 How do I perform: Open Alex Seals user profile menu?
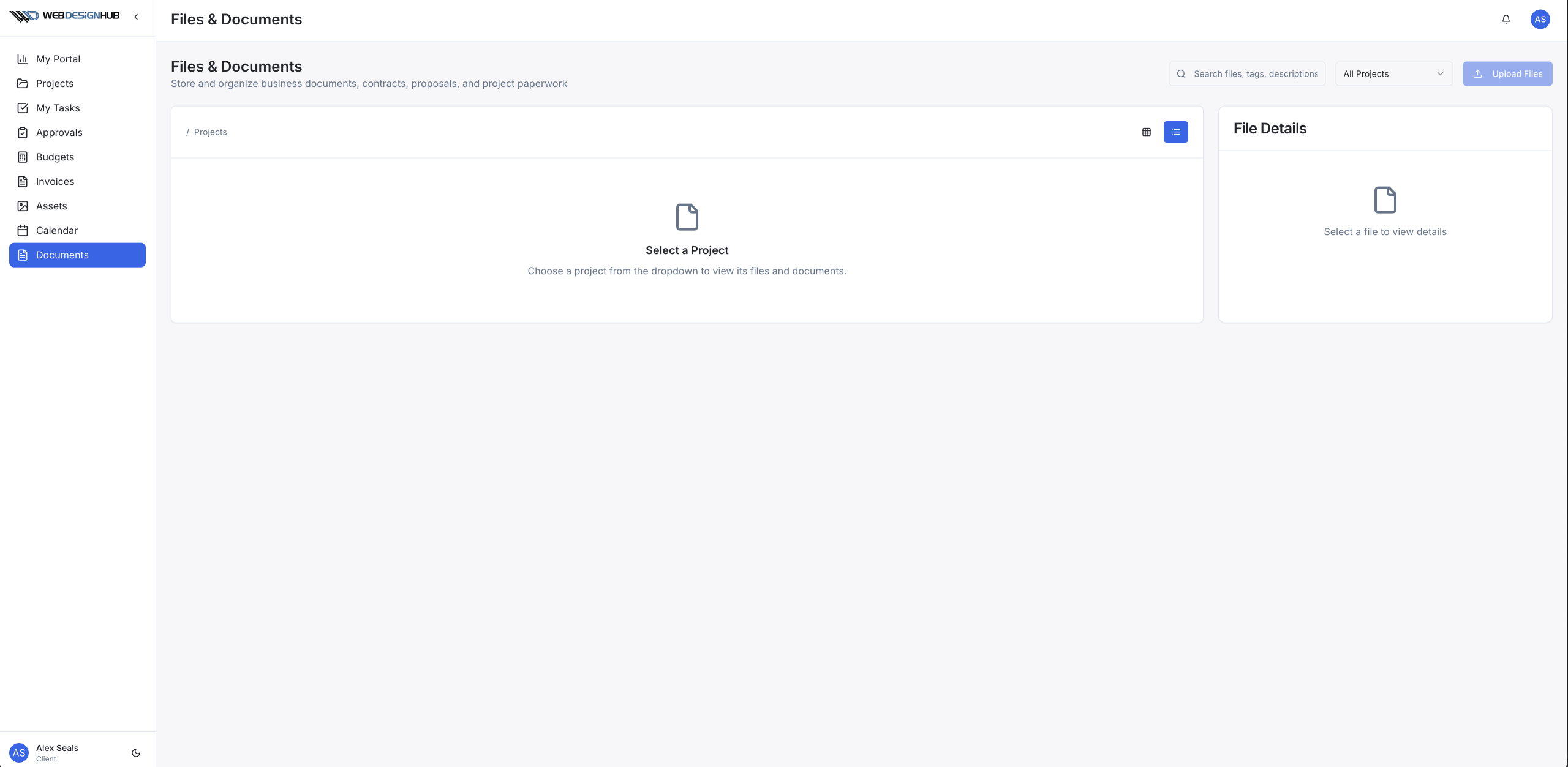point(57,753)
